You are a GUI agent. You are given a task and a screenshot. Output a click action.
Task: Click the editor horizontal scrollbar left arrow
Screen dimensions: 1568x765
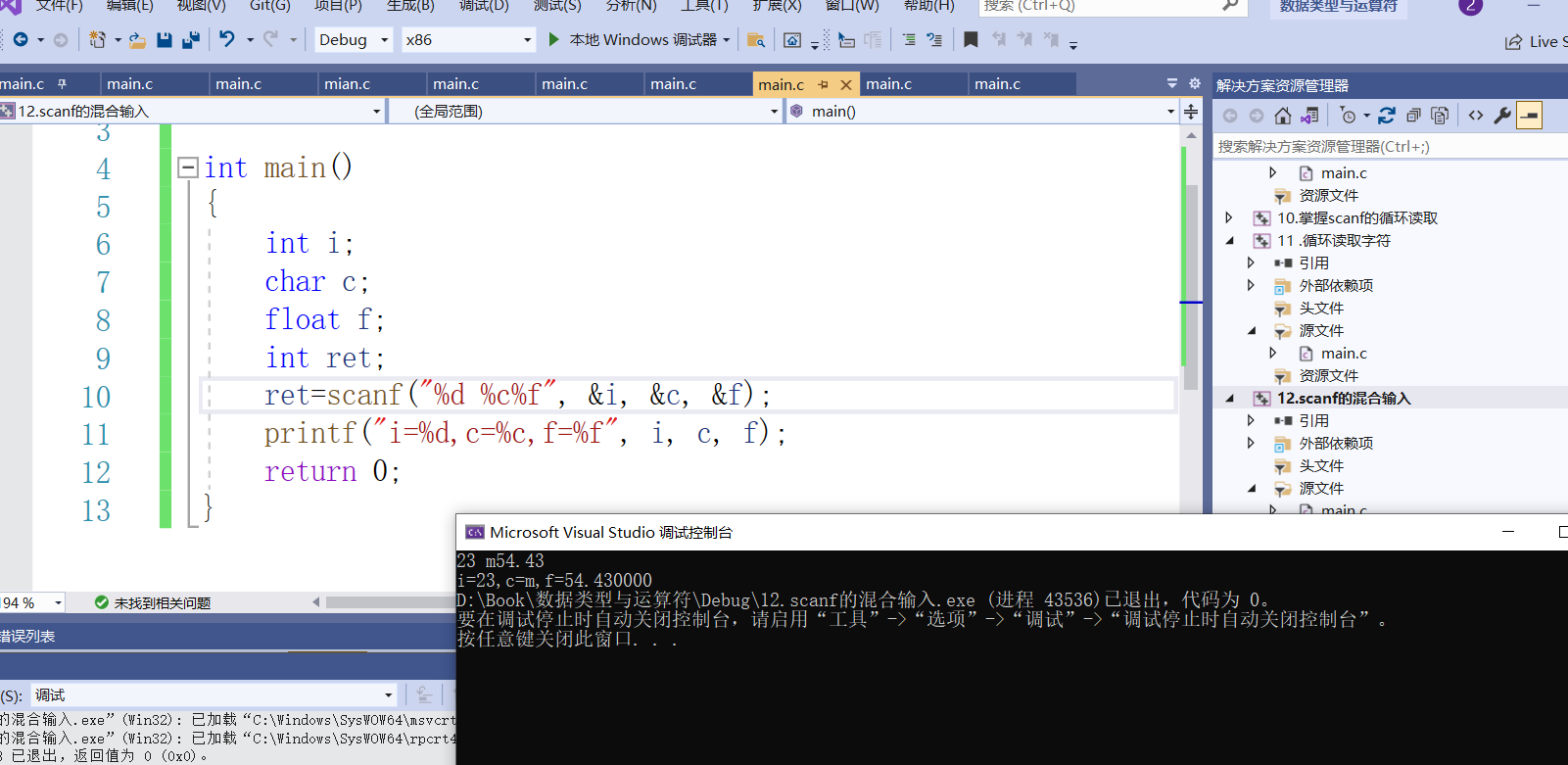pyautogui.click(x=316, y=602)
